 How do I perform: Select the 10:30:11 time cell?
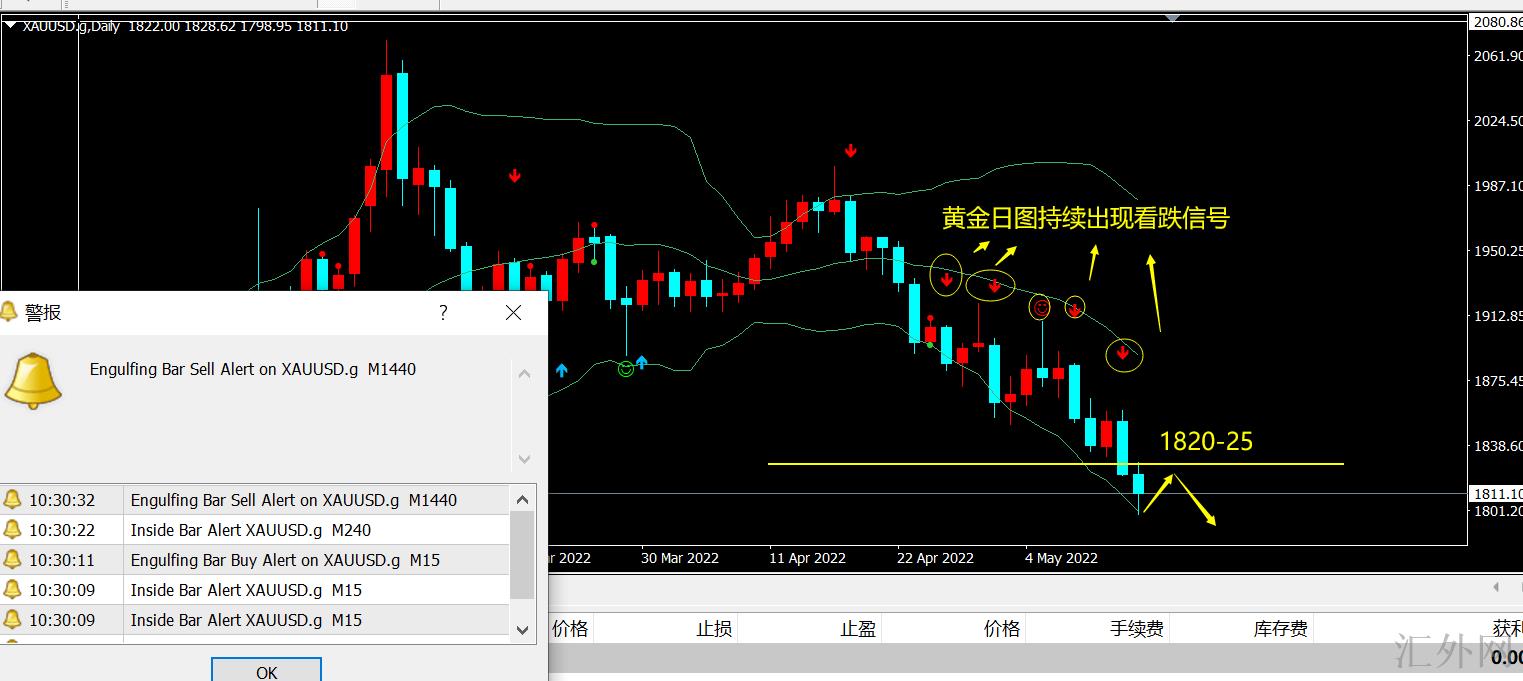(62, 560)
